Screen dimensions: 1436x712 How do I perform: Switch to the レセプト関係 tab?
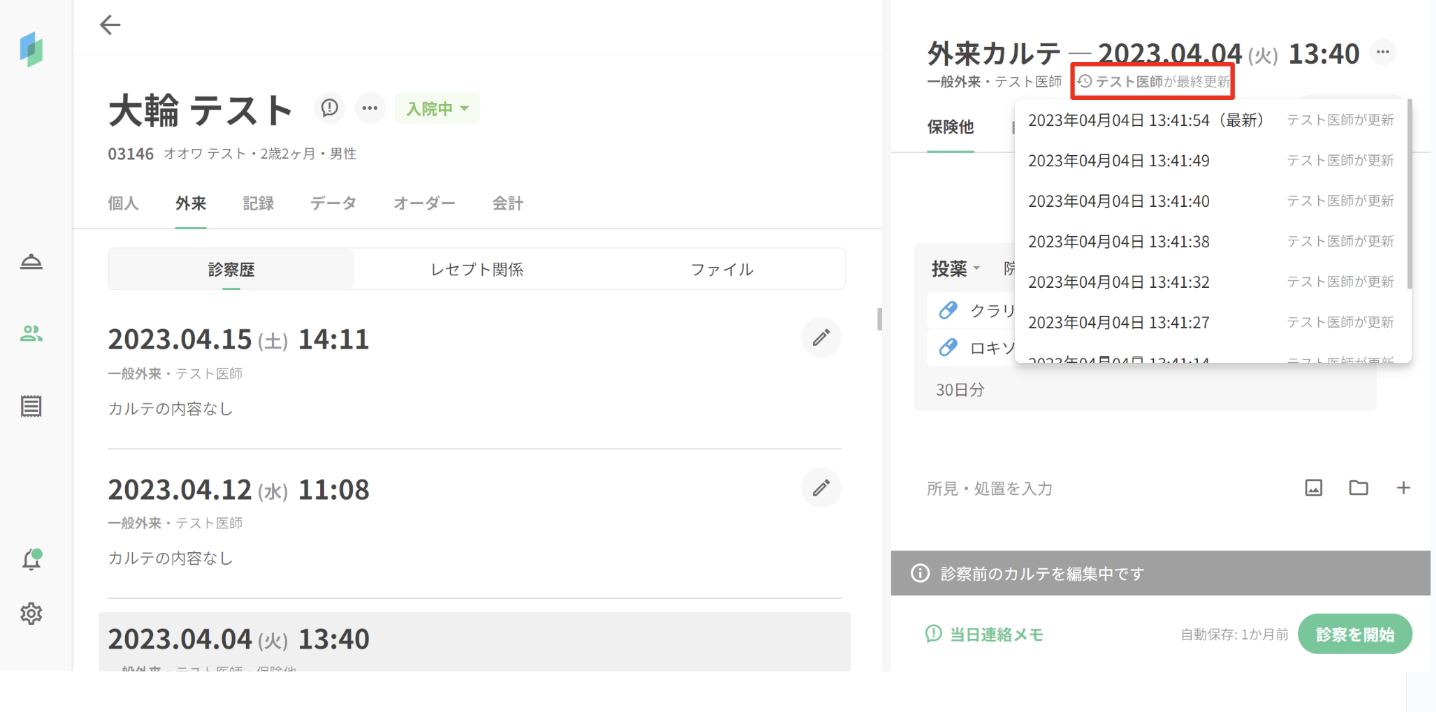pos(477,269)
